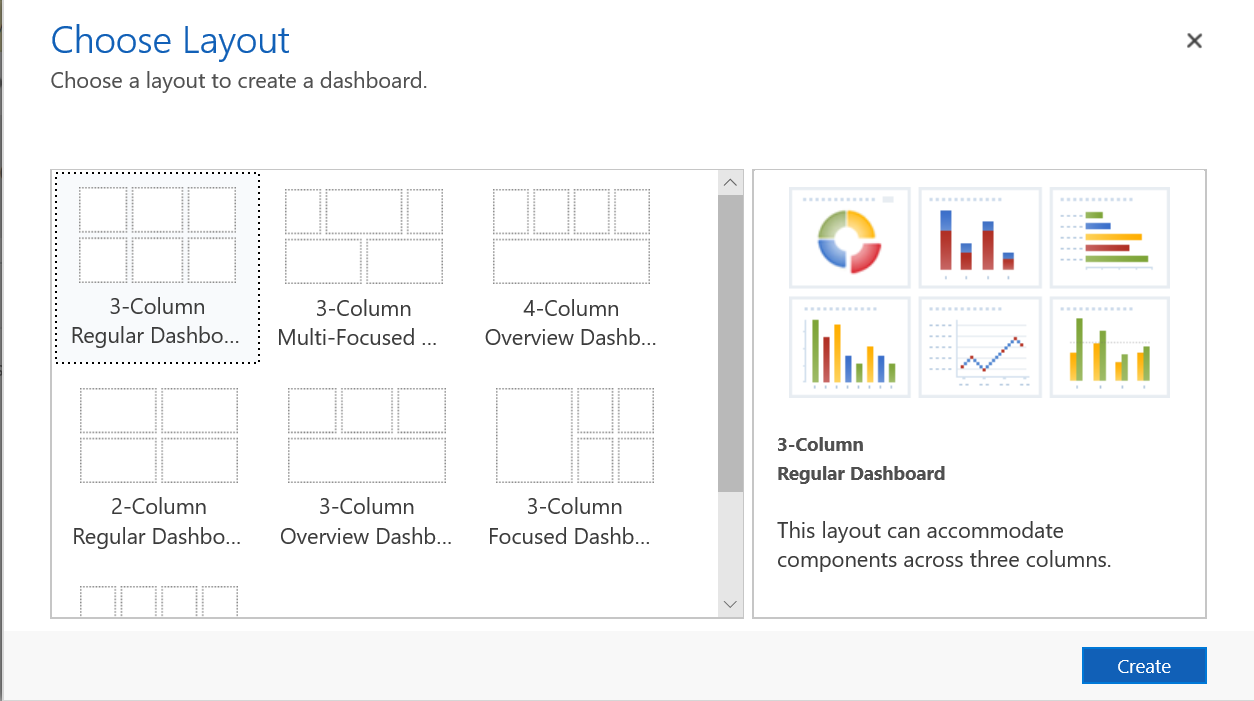
Task: Click the multi-colored column chart preview icon
Action: point(849,346)
